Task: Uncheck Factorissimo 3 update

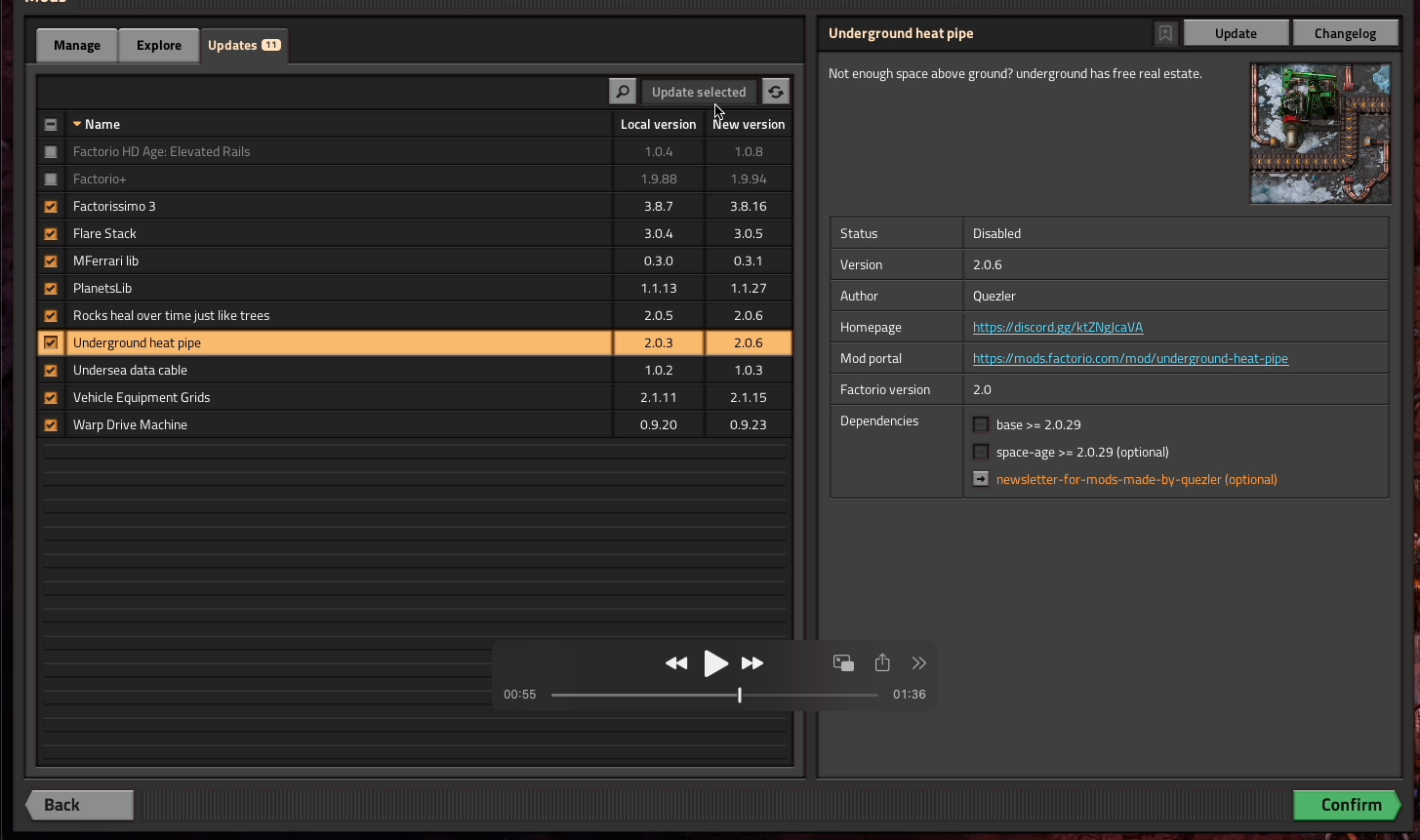Action: [x=51, y=206]
